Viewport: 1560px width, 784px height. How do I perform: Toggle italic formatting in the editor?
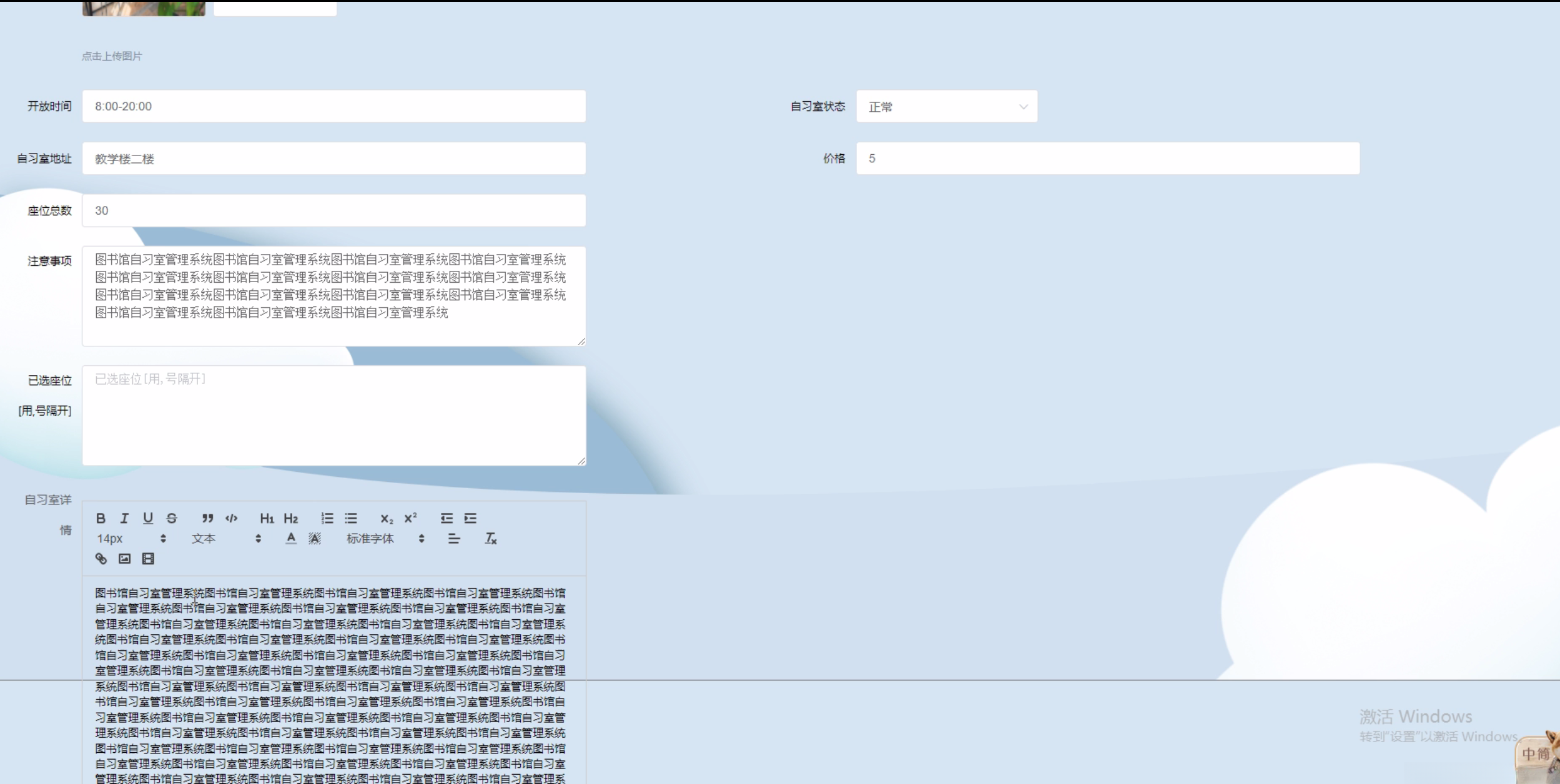pyautogui.click(x=124, y=518)
